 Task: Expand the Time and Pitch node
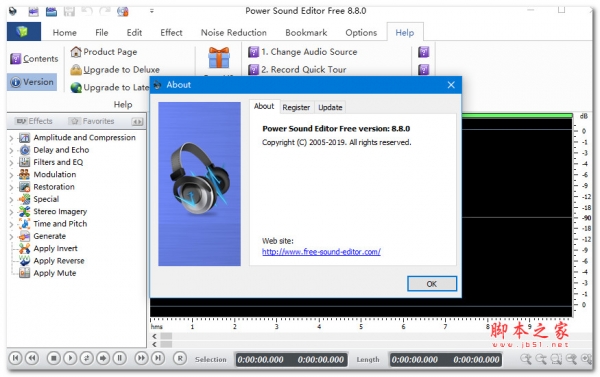(x=11, y=224)
